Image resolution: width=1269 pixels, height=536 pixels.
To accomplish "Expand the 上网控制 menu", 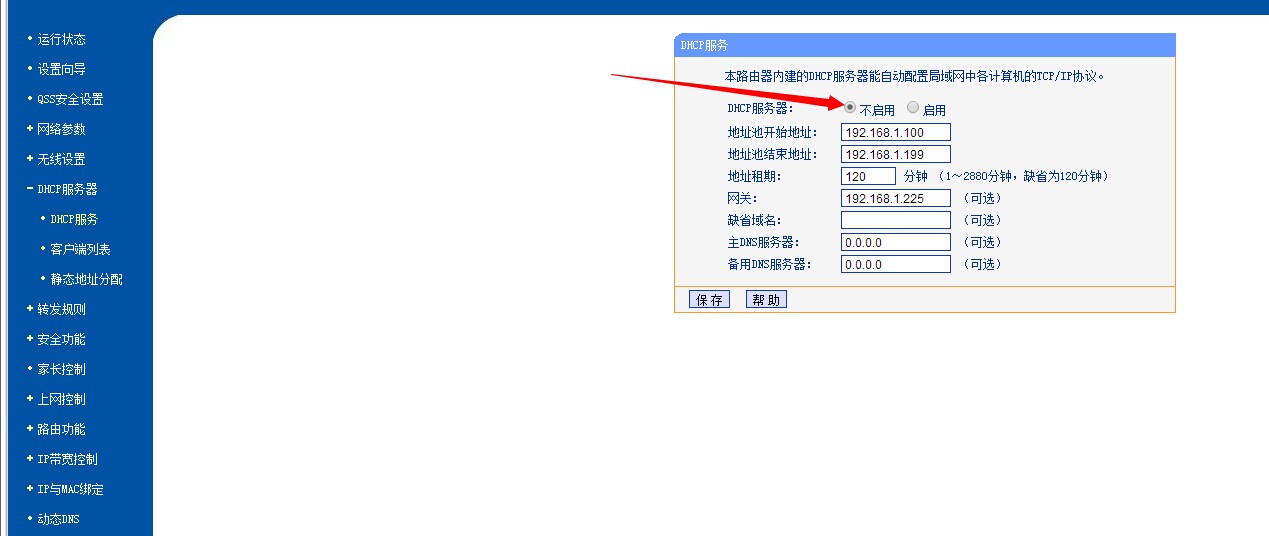I will [x=61, y=399].
